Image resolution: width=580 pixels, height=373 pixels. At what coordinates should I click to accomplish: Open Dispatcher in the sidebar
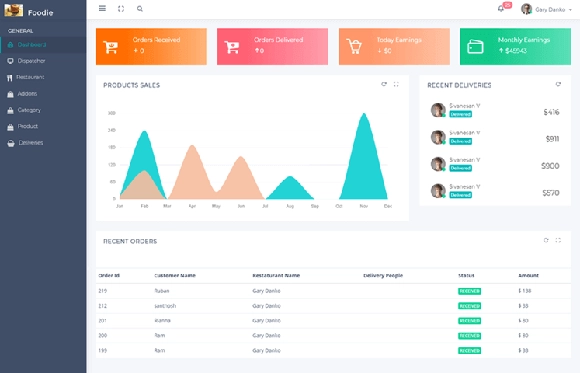pos(43,61)
